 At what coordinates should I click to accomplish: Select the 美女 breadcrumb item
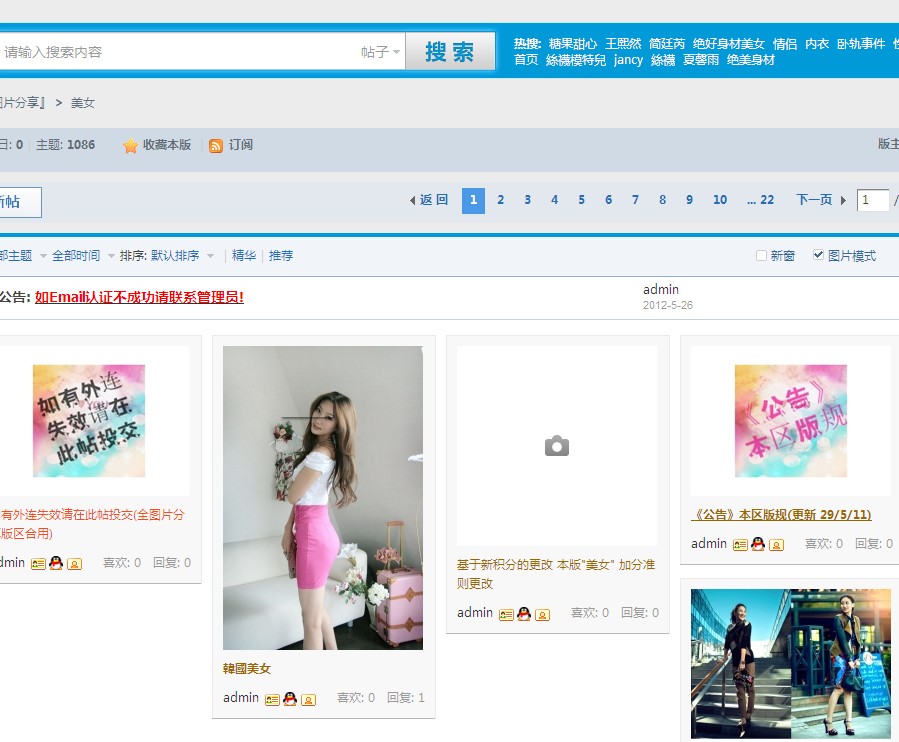pos(83,102)
